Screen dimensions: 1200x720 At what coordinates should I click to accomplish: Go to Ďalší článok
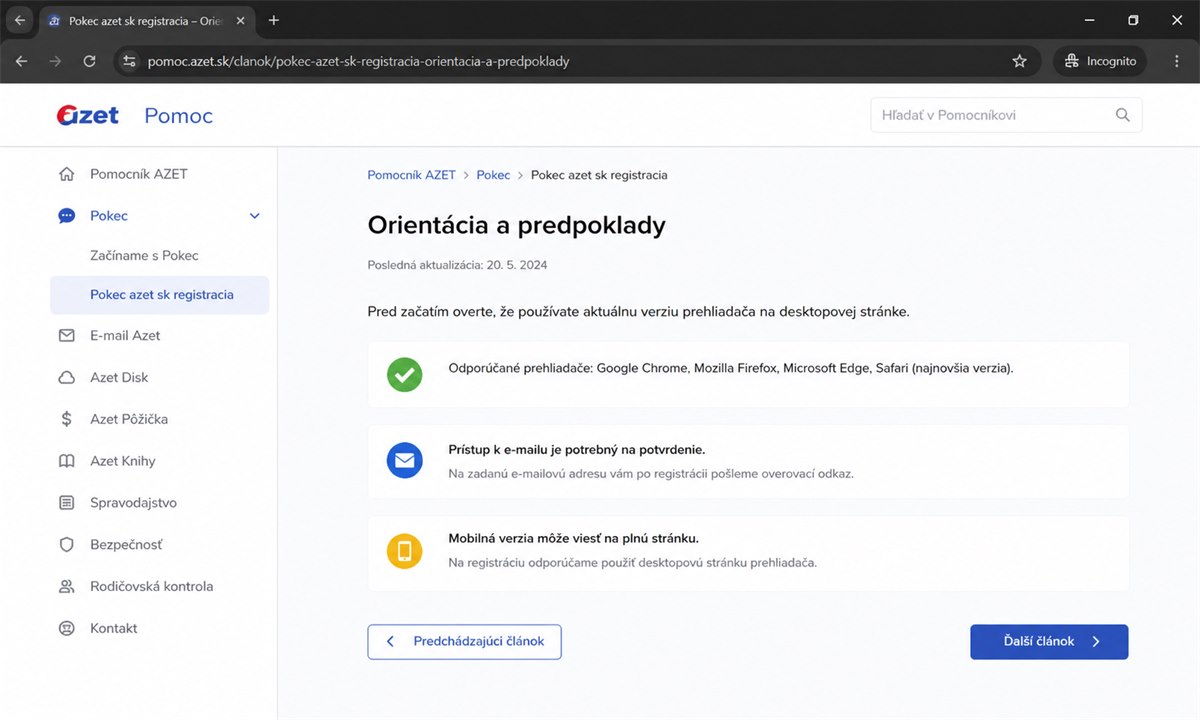pos(1049,642)
